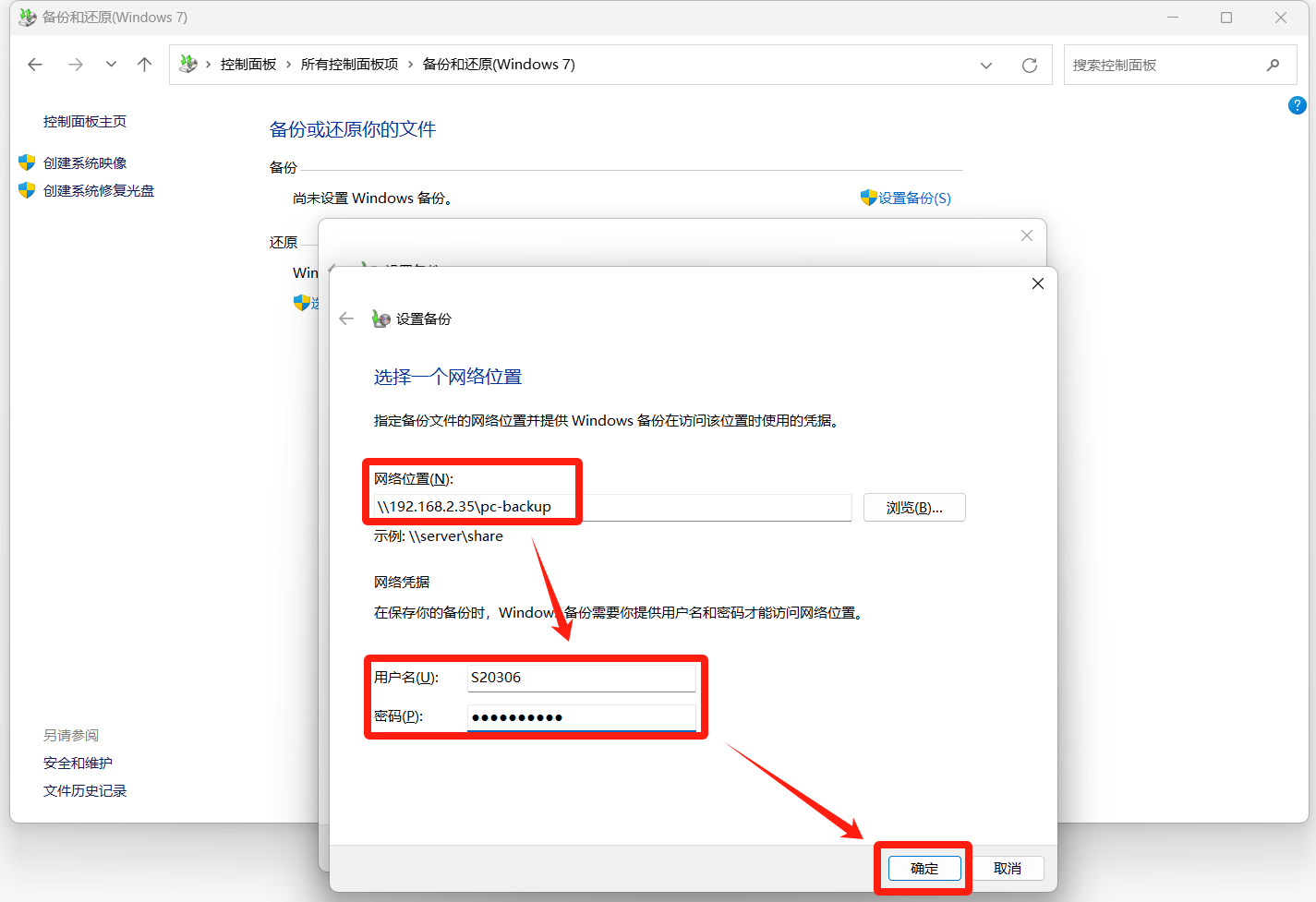Click the back arrow in the navigation bar

(x=35, y=65)
